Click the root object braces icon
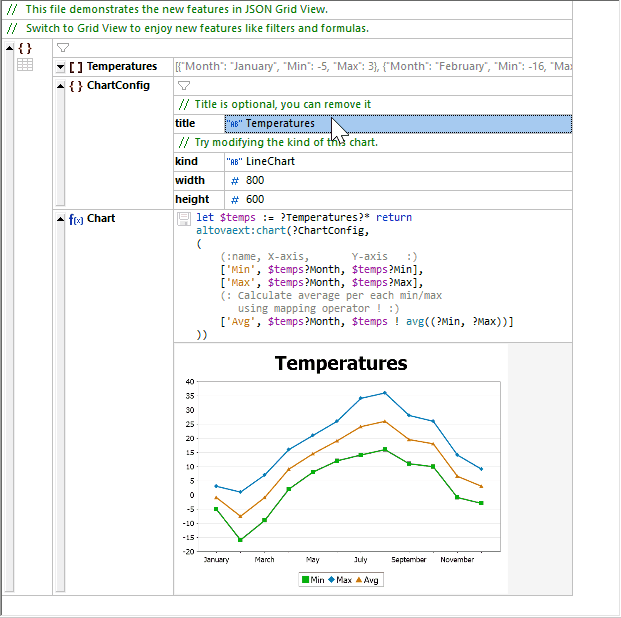This screenshot has height=618, width=621. (25, 48)
